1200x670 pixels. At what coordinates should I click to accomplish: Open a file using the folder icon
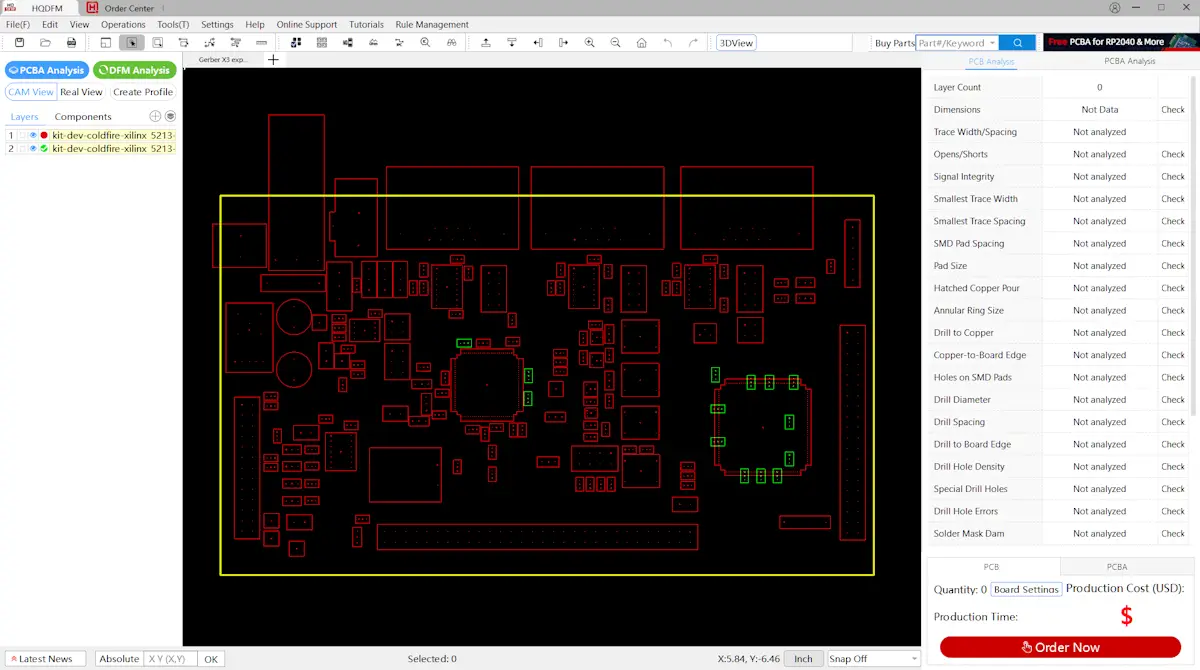(44, 42)
